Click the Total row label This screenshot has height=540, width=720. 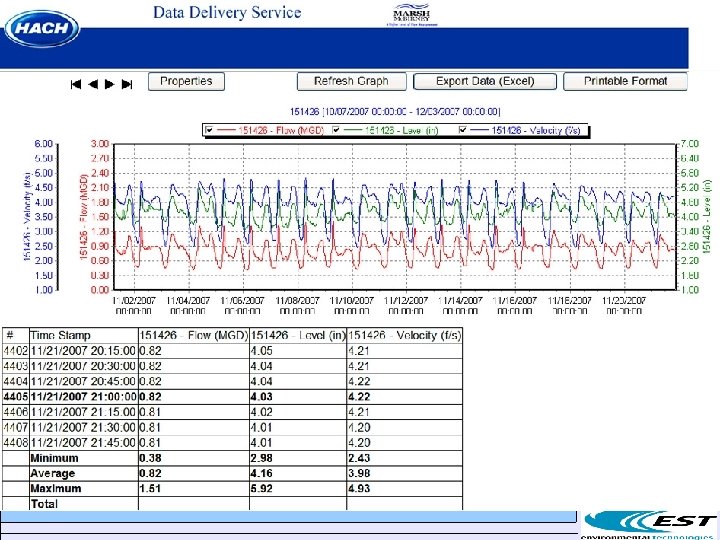tap(44, 504)
